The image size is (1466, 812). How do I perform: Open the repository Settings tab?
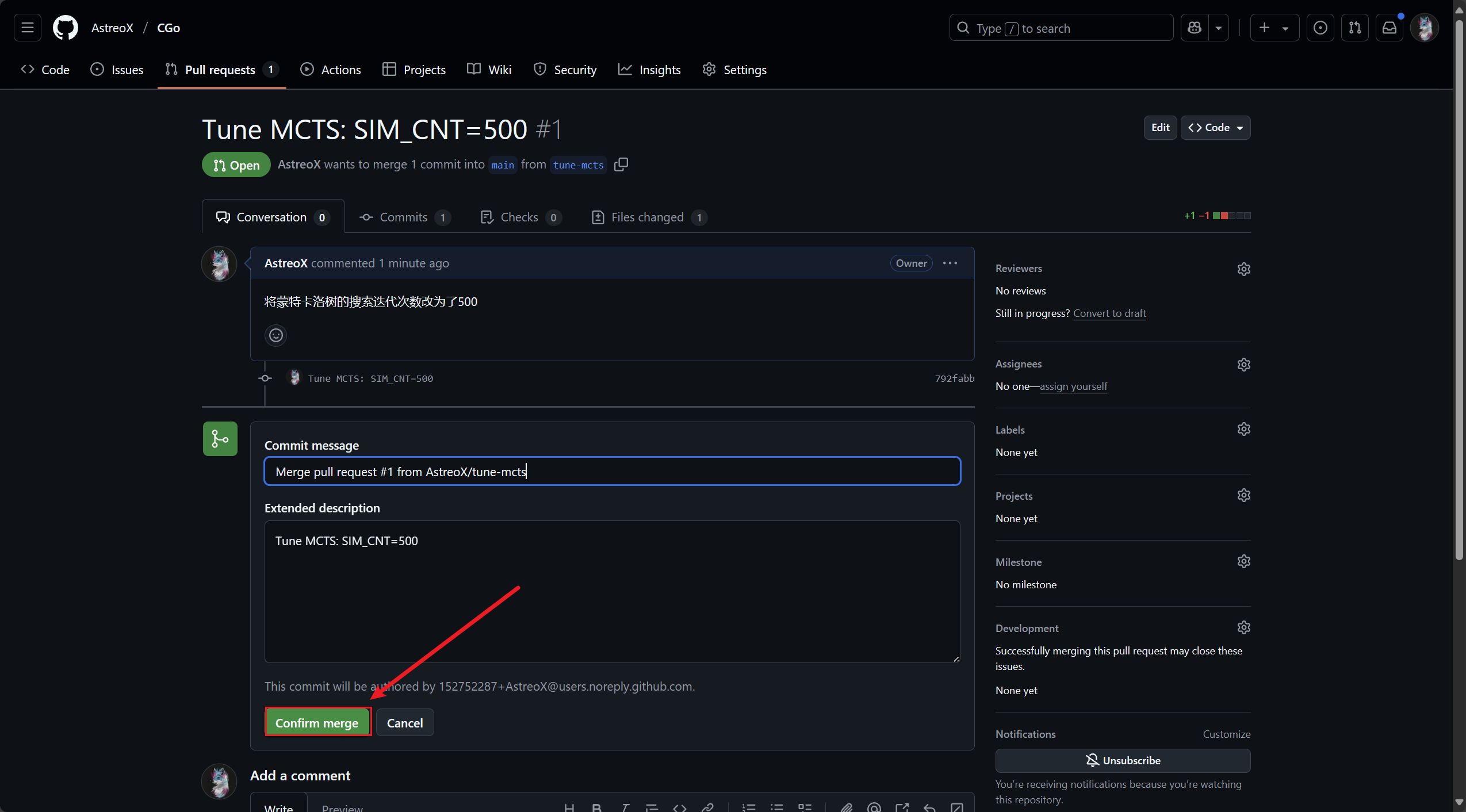[x=734, y=70]
